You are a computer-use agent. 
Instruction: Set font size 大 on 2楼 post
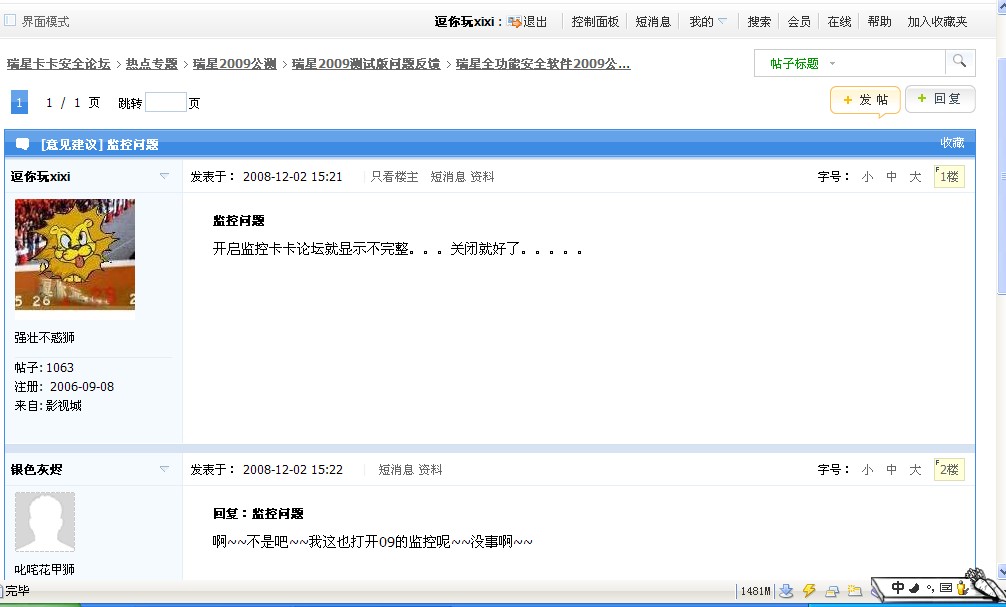coord(915,470)
